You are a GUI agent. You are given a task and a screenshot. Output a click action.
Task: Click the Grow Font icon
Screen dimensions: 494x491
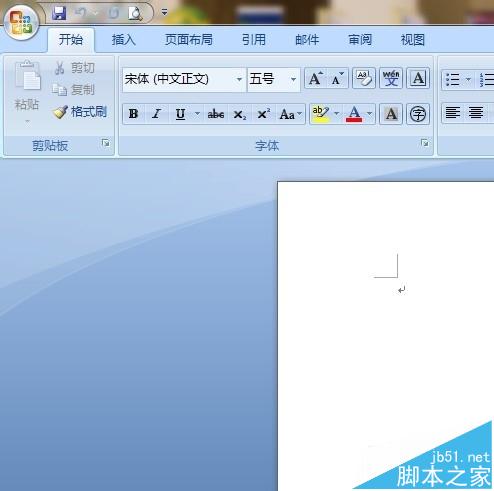click(x=315, y=79)
